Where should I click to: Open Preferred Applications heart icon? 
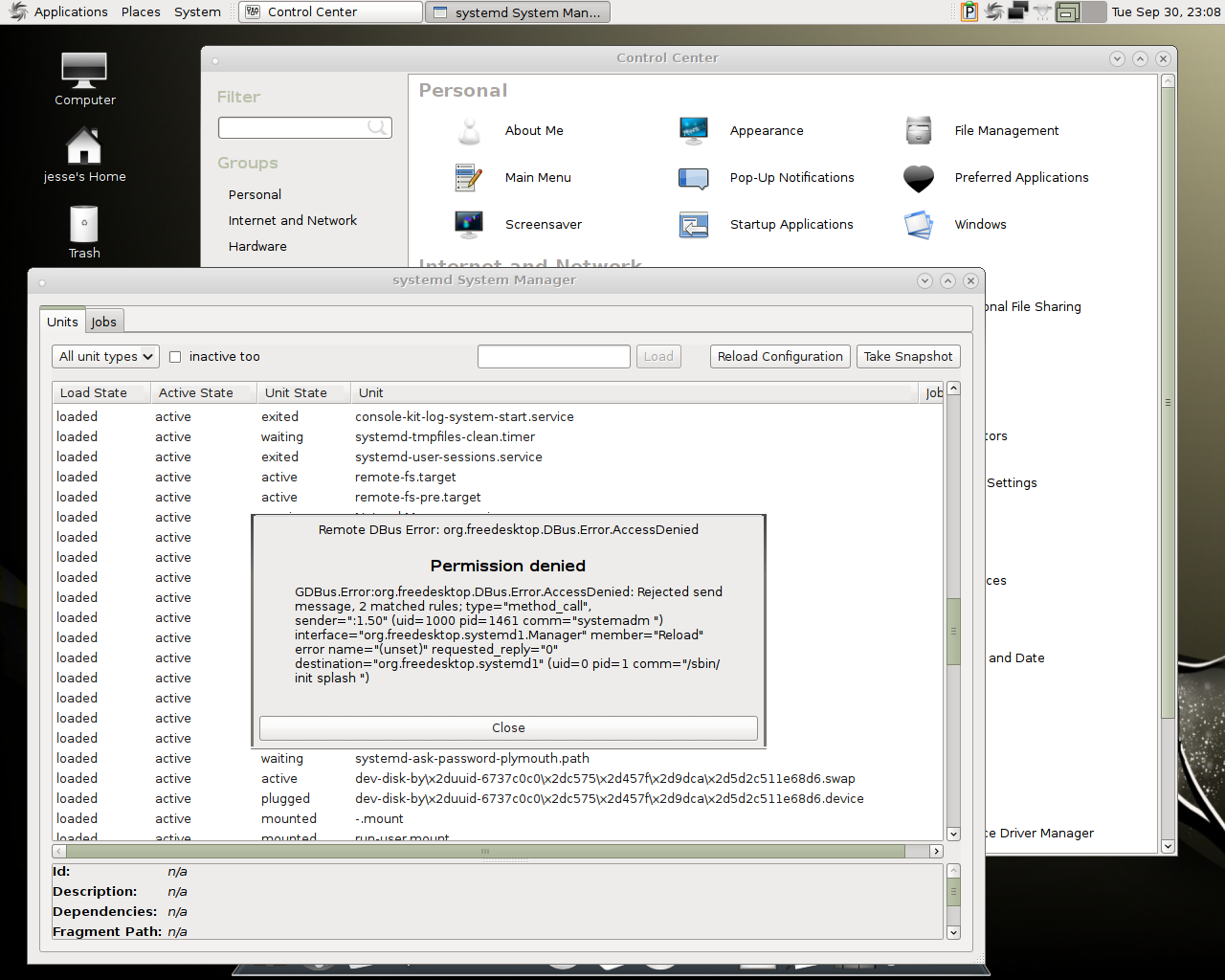pos(919,177)
